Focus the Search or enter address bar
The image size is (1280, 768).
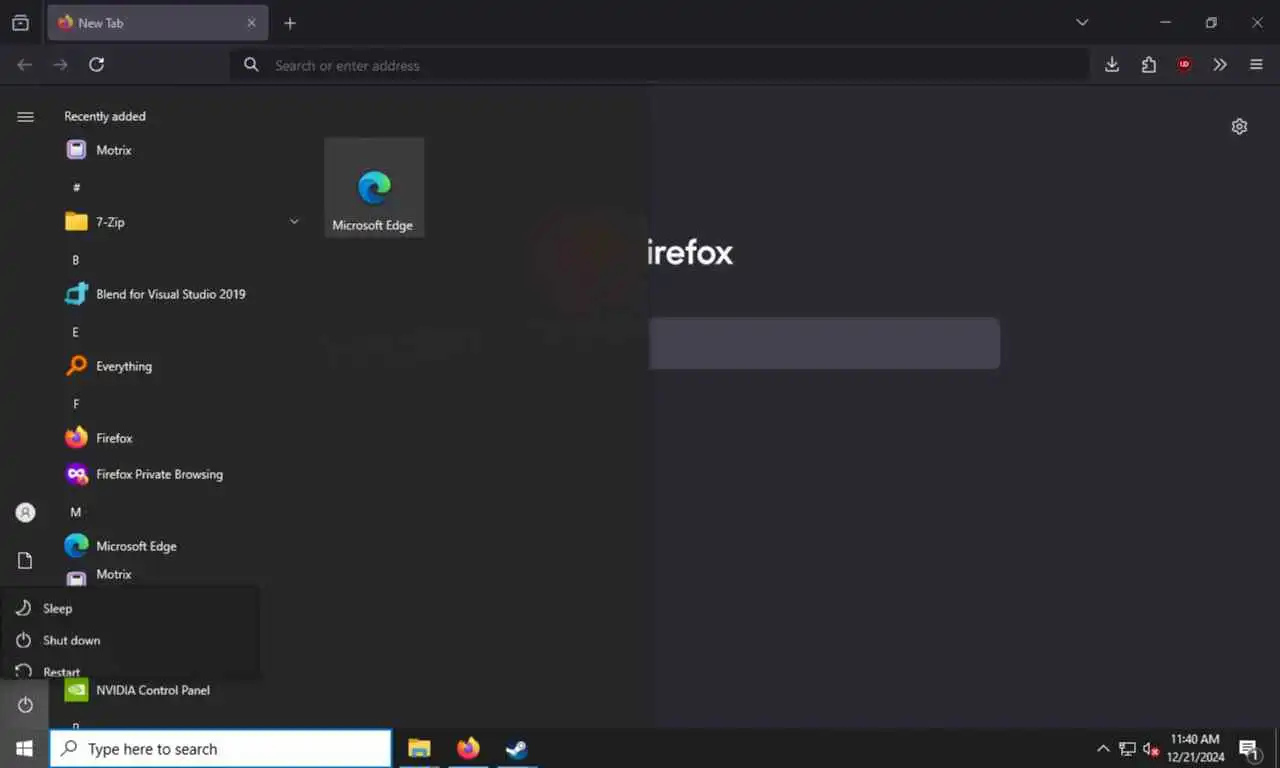click(659, 65)
